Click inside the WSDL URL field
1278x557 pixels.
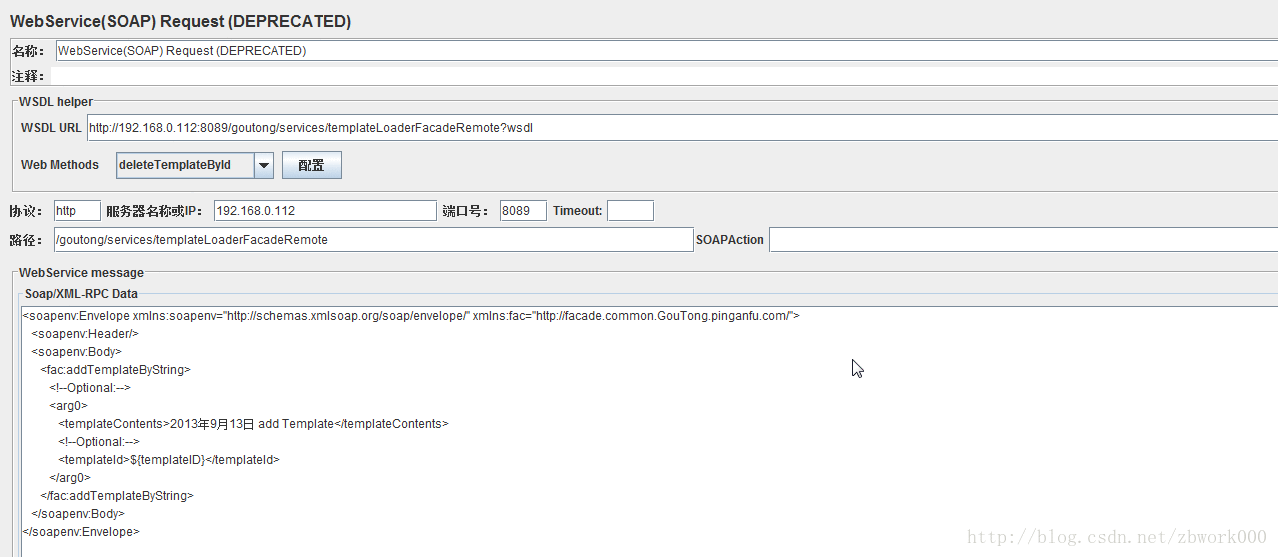tap(682, 128)
